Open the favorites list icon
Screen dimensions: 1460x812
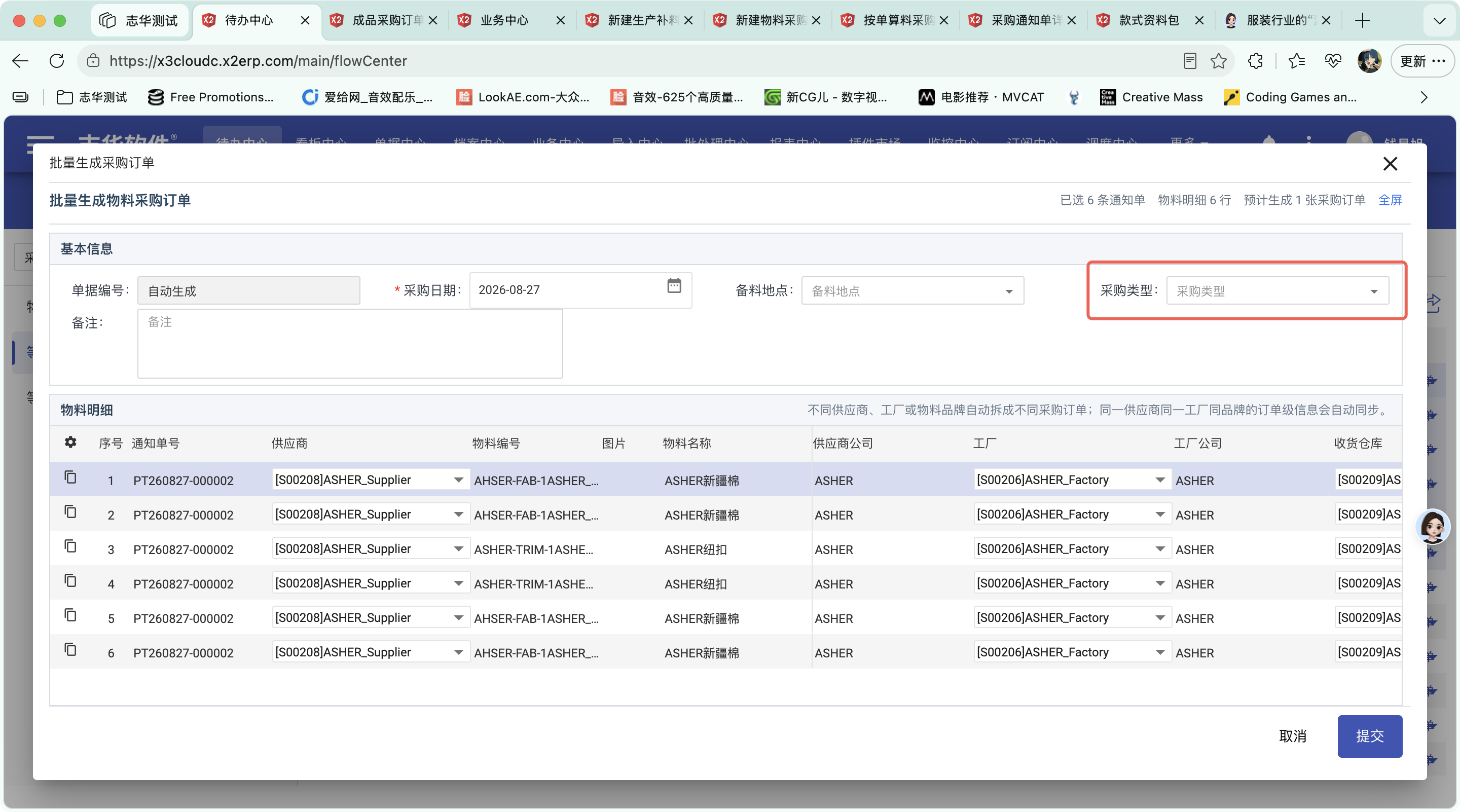click(x=1296, y=61)
